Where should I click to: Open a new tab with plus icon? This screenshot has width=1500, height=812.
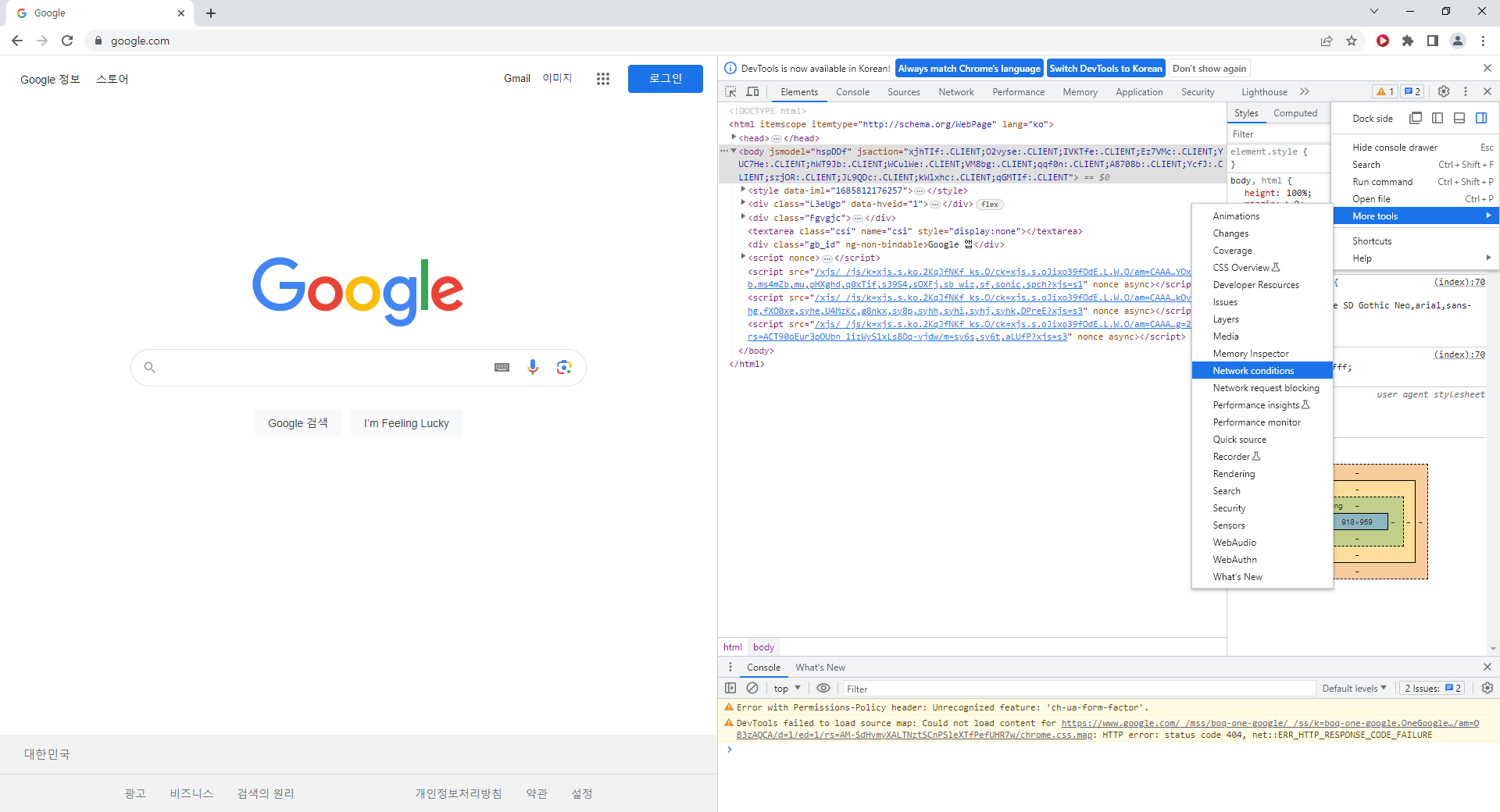point(211,13)
